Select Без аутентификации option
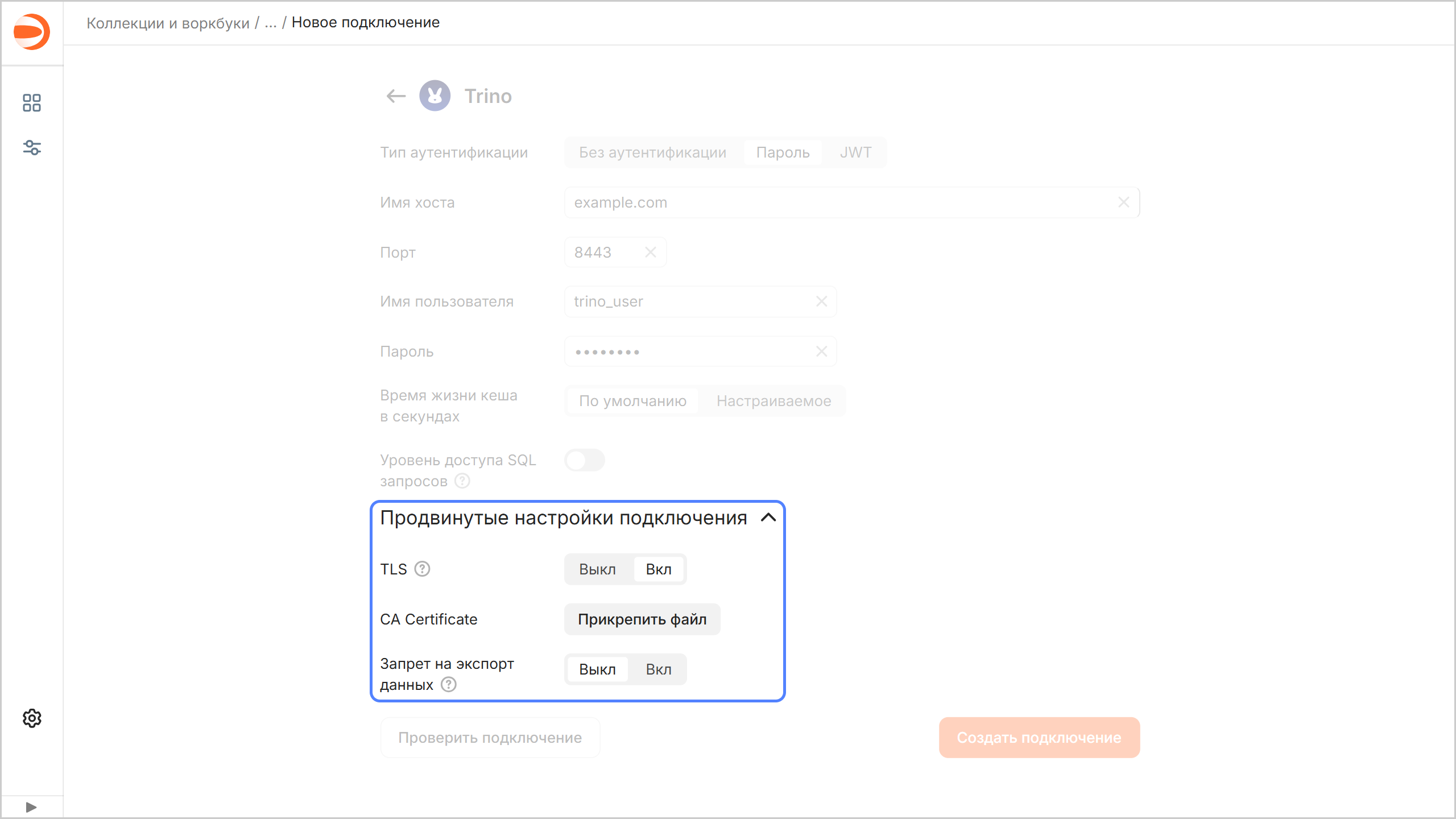The width and height of the screenshot is (1456, 819). 652,152
